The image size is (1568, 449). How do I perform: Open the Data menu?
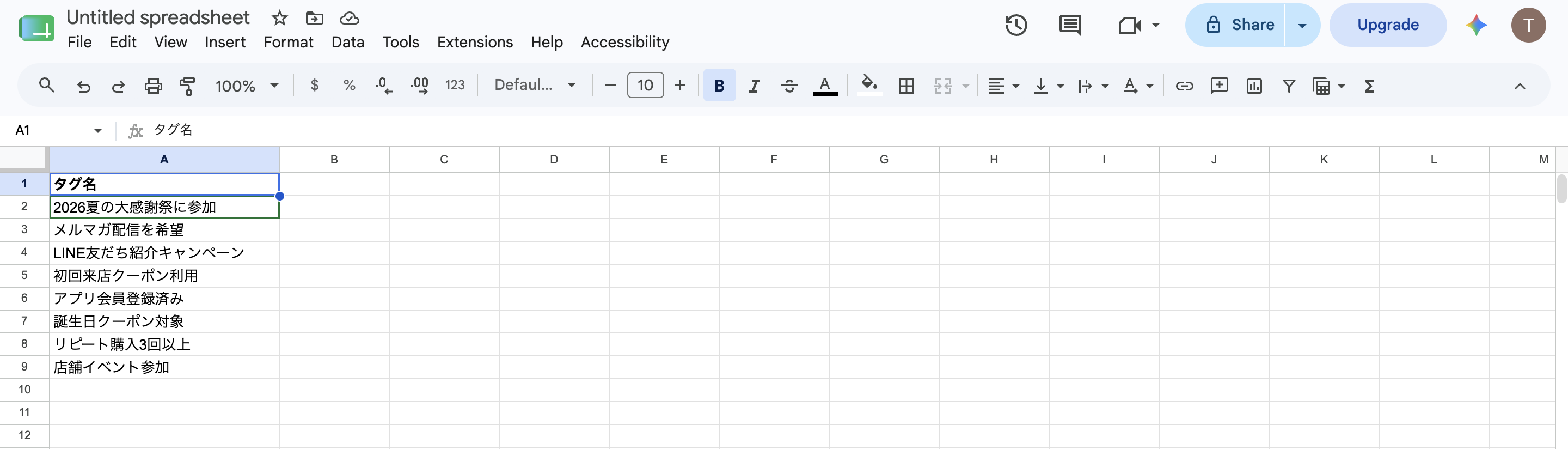pos(347,42)
